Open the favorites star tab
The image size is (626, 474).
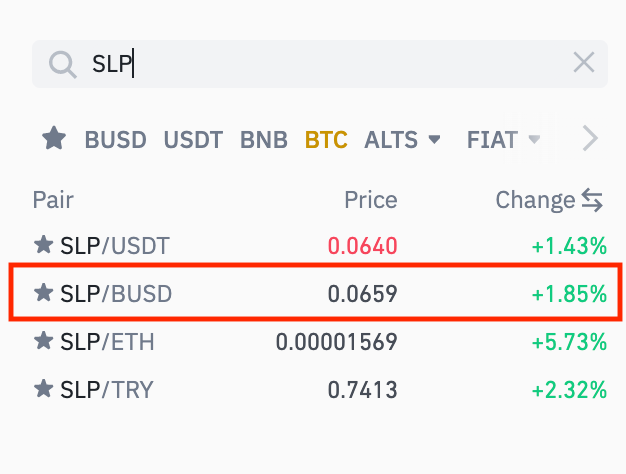53,139
